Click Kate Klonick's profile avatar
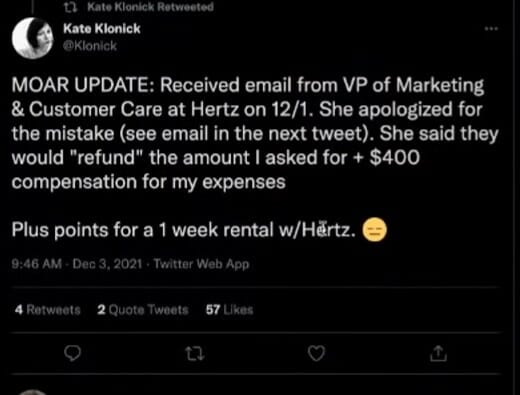Screen dimensions: 520x395 click(x=33, y=38)
